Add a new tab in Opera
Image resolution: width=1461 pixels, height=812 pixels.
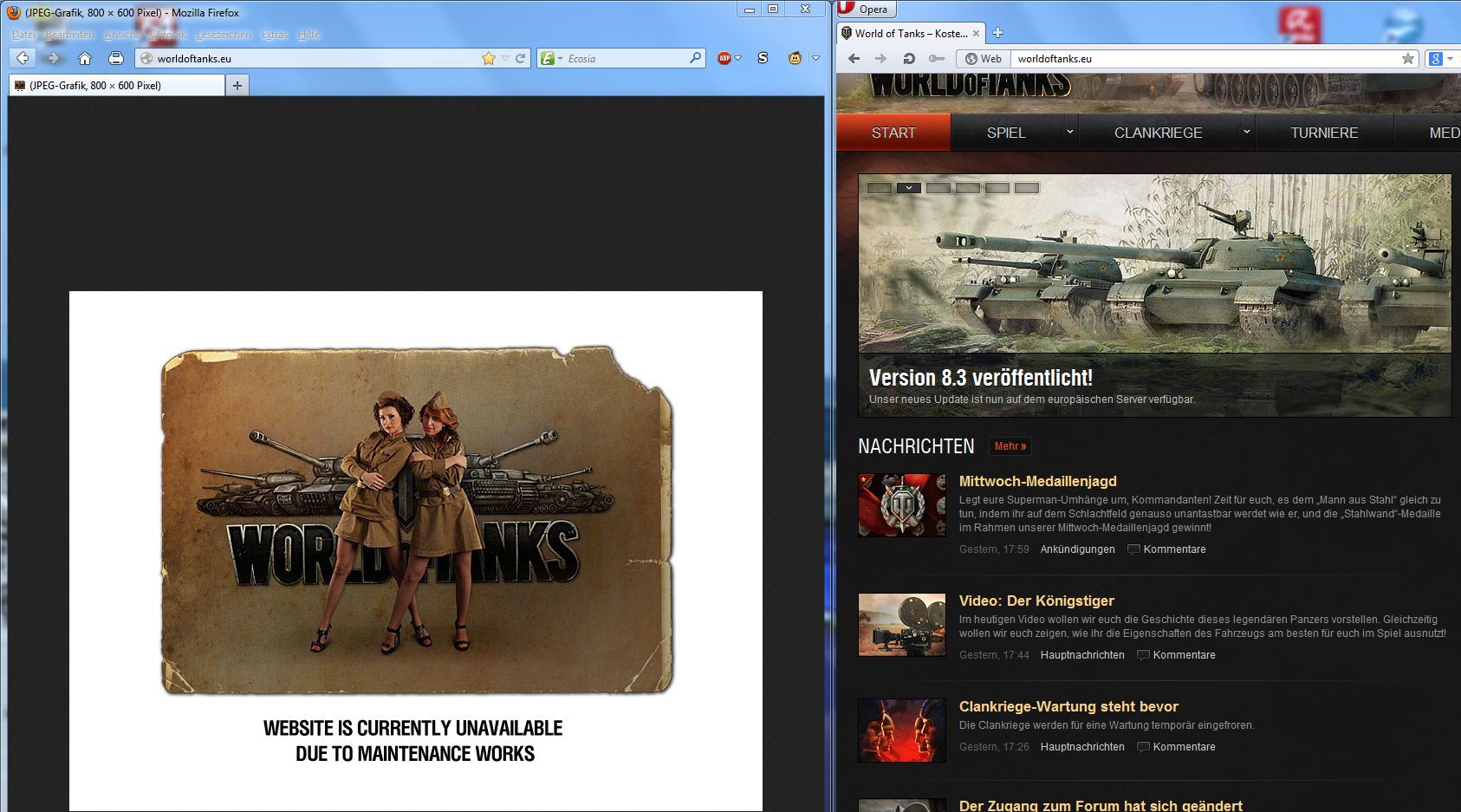(997, 33)
